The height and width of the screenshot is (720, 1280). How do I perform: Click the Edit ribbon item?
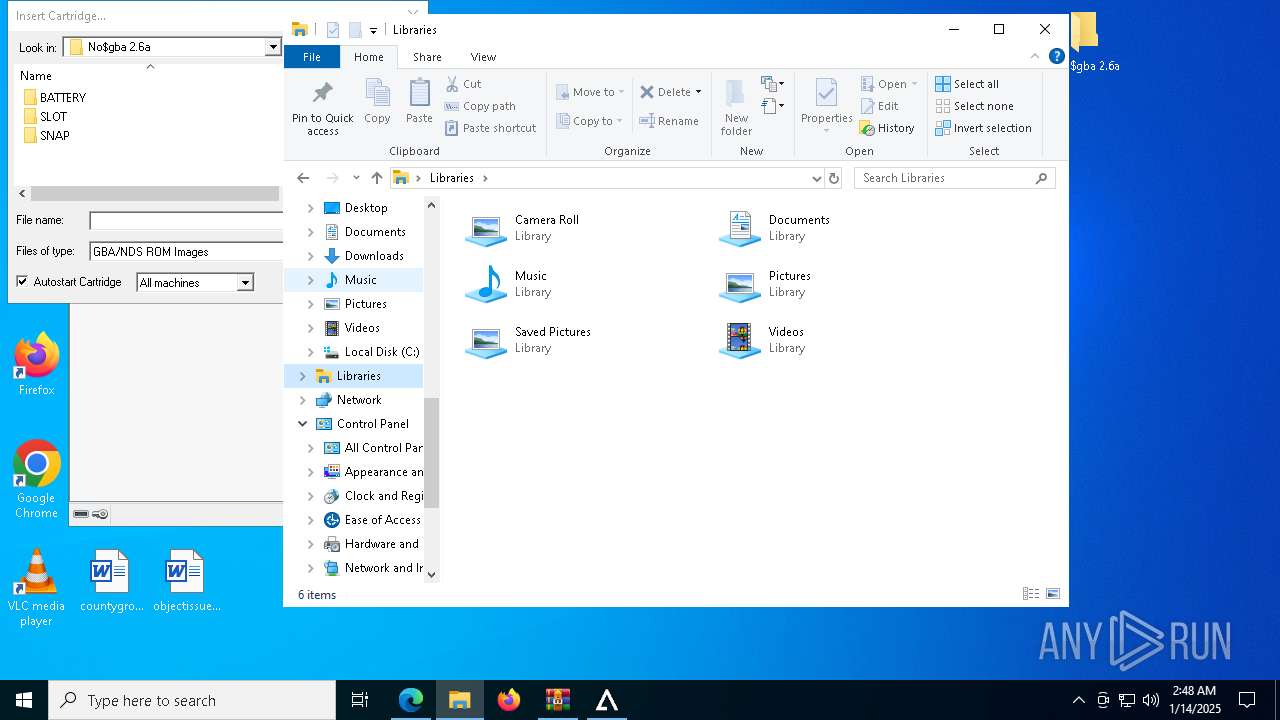(878, 106)
